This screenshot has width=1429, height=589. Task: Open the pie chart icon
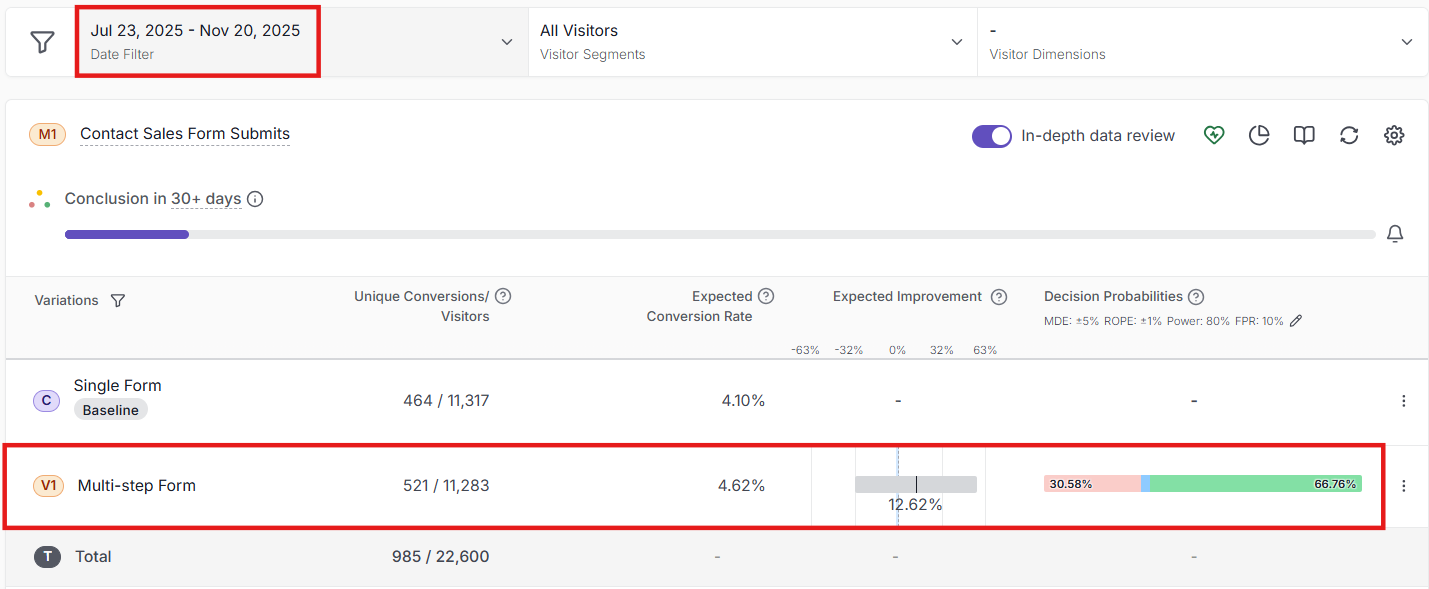1259,135
